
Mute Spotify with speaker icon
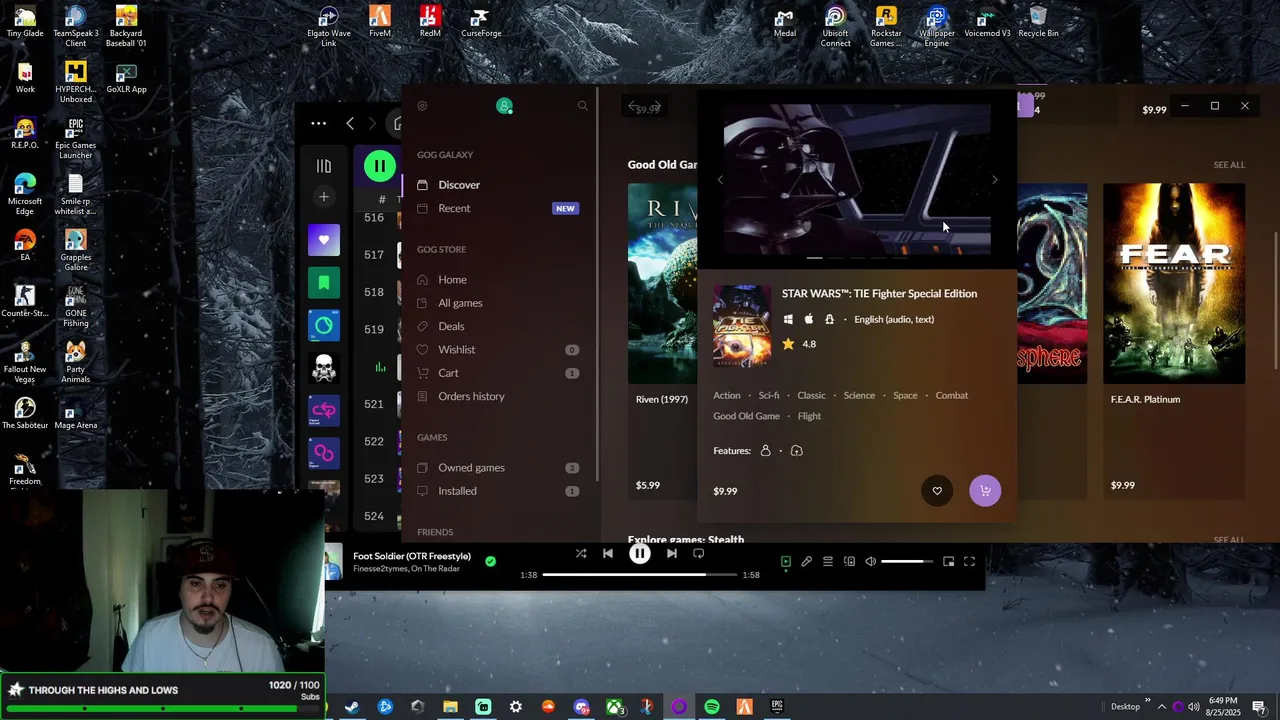pos(870,562)
